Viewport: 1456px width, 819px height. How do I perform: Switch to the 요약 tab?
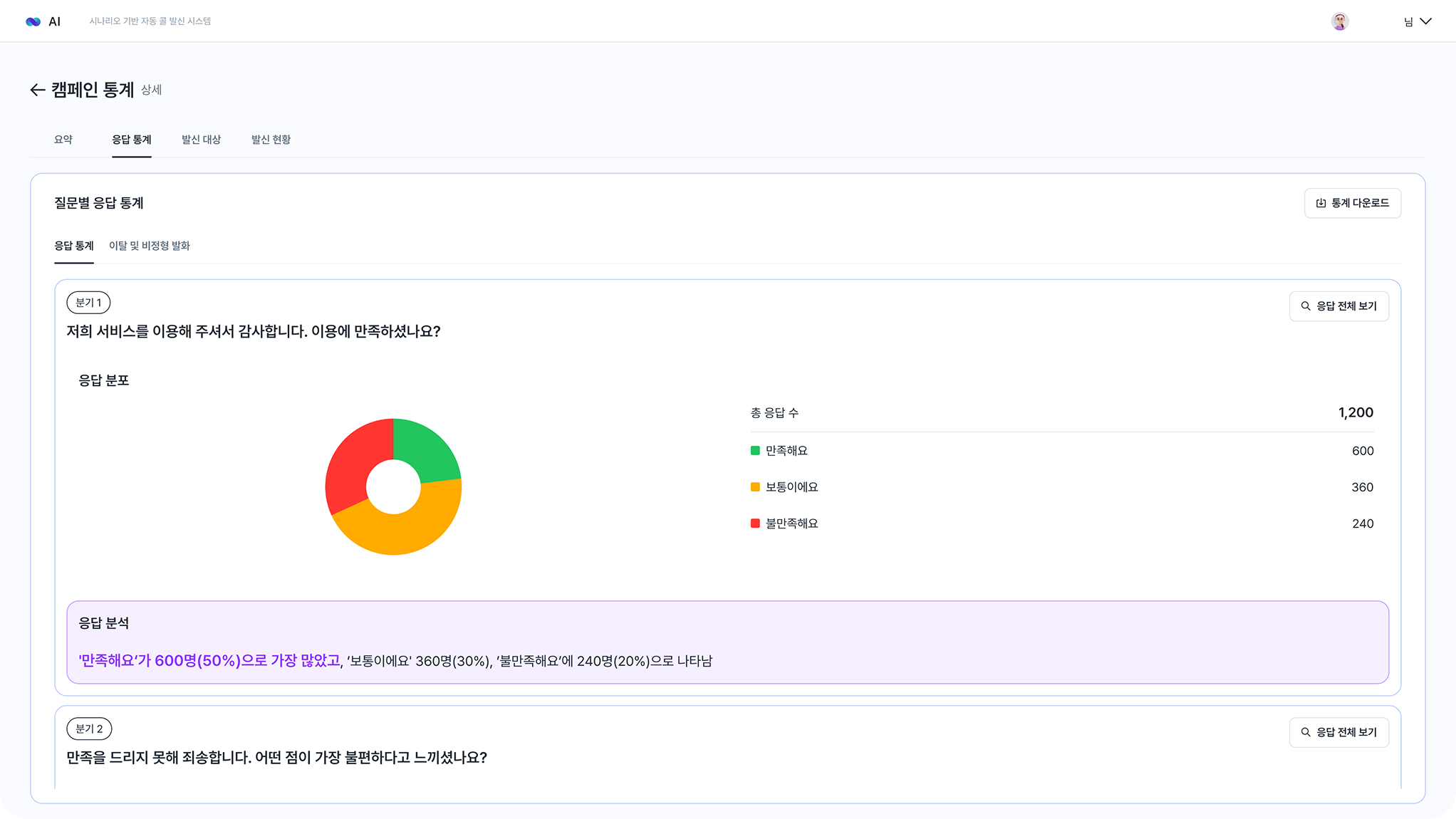(x=63, y=140)
